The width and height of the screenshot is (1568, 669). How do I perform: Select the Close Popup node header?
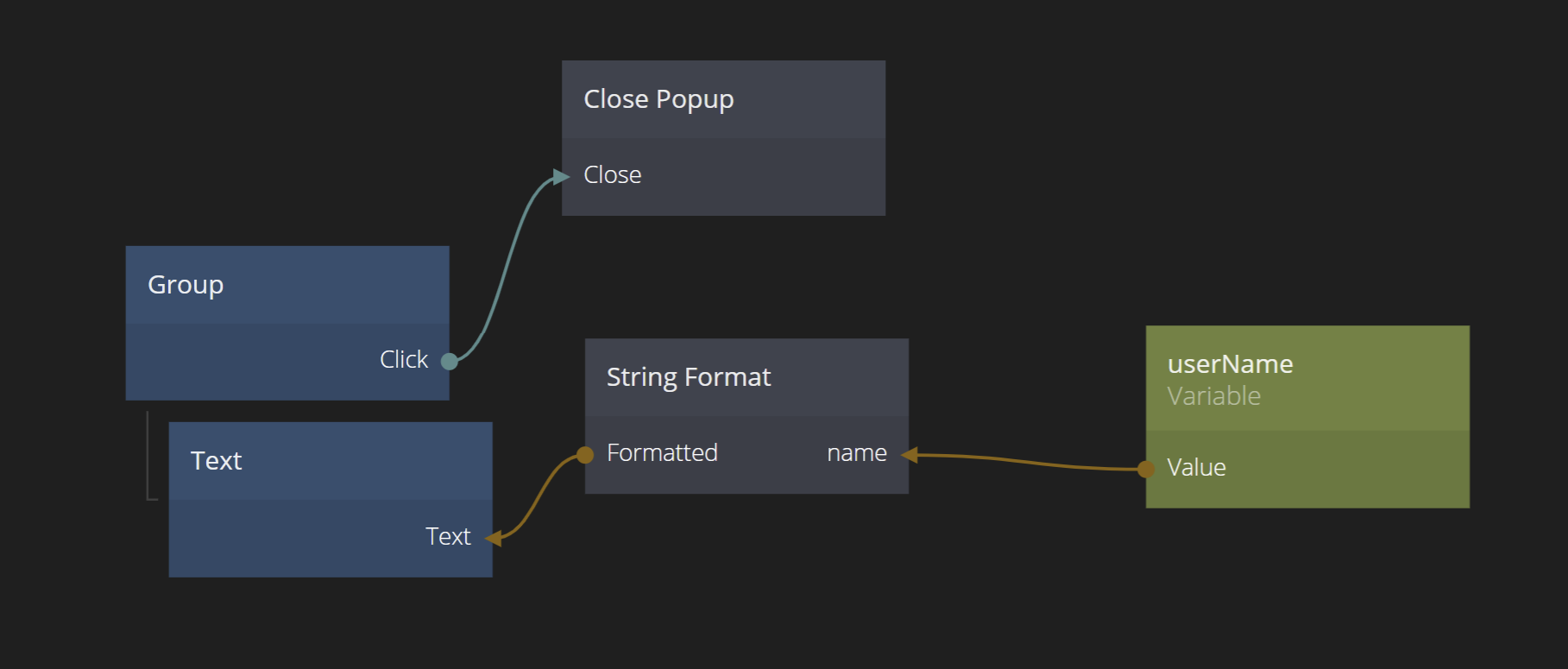[x=658, y=99]
